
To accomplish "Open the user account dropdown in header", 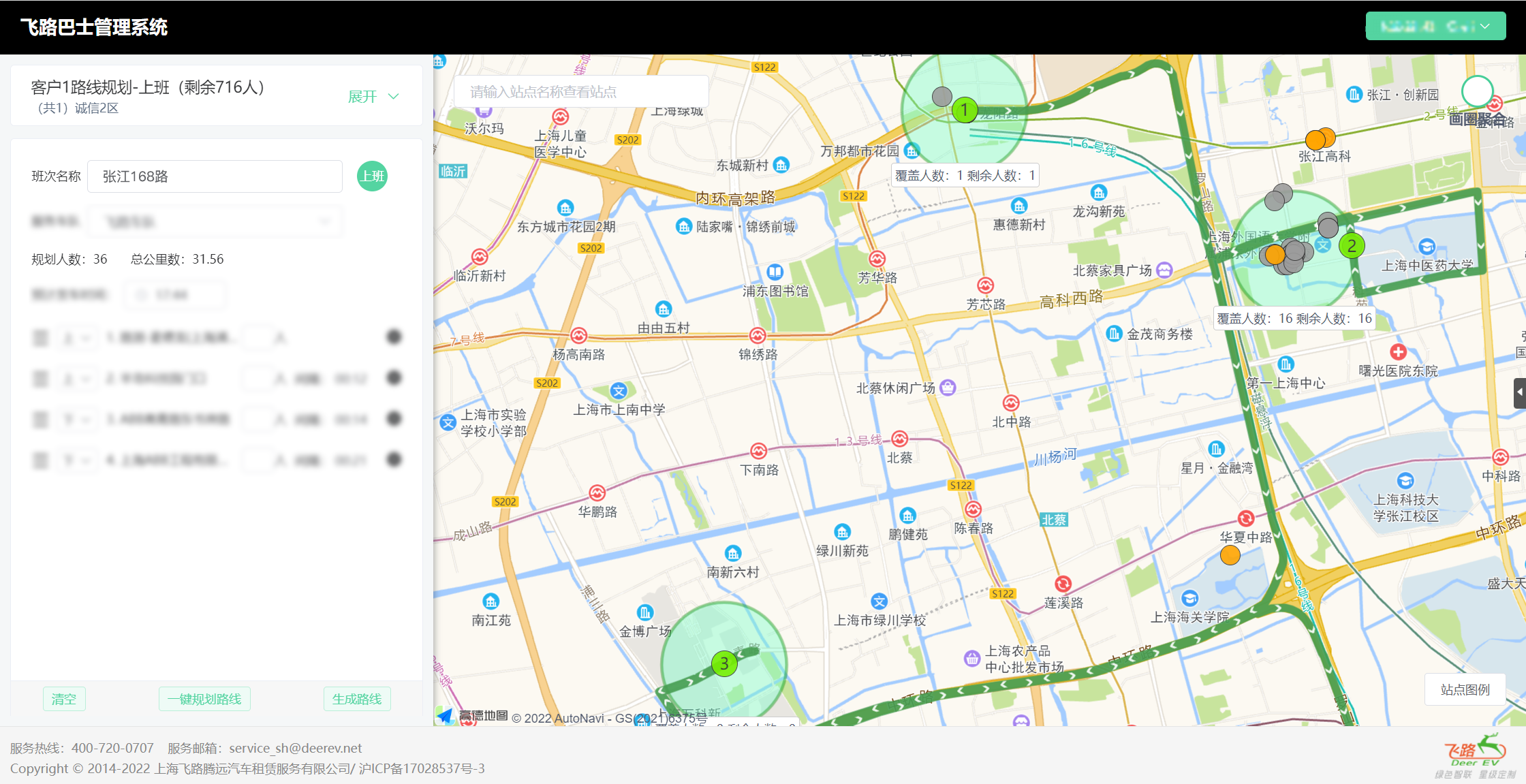I will 1435,27.
